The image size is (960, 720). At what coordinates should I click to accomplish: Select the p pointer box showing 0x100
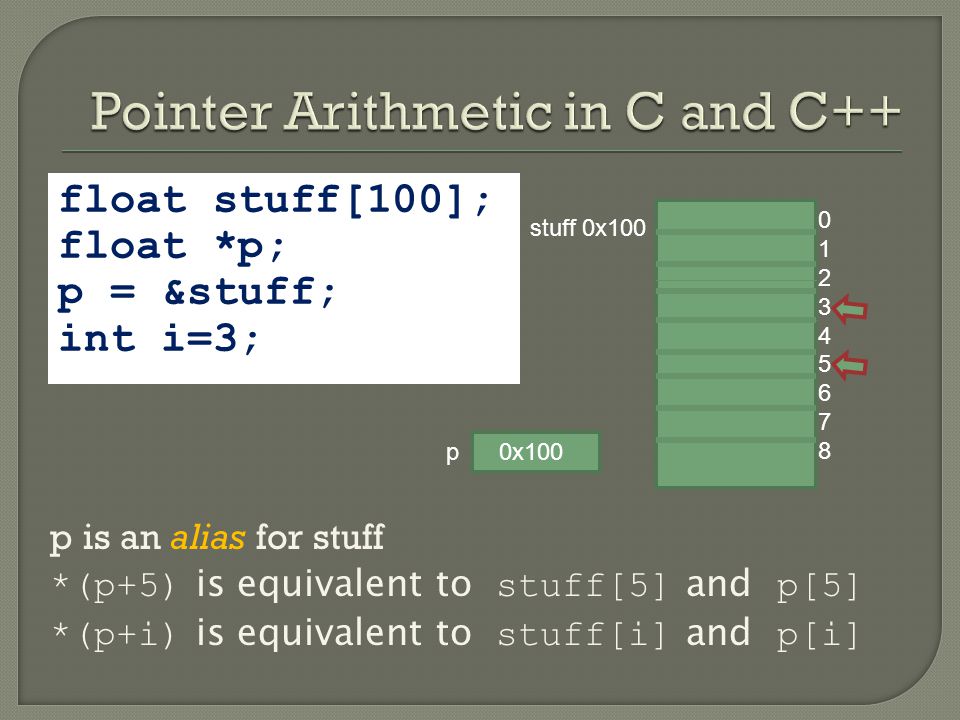click(536, 452)
